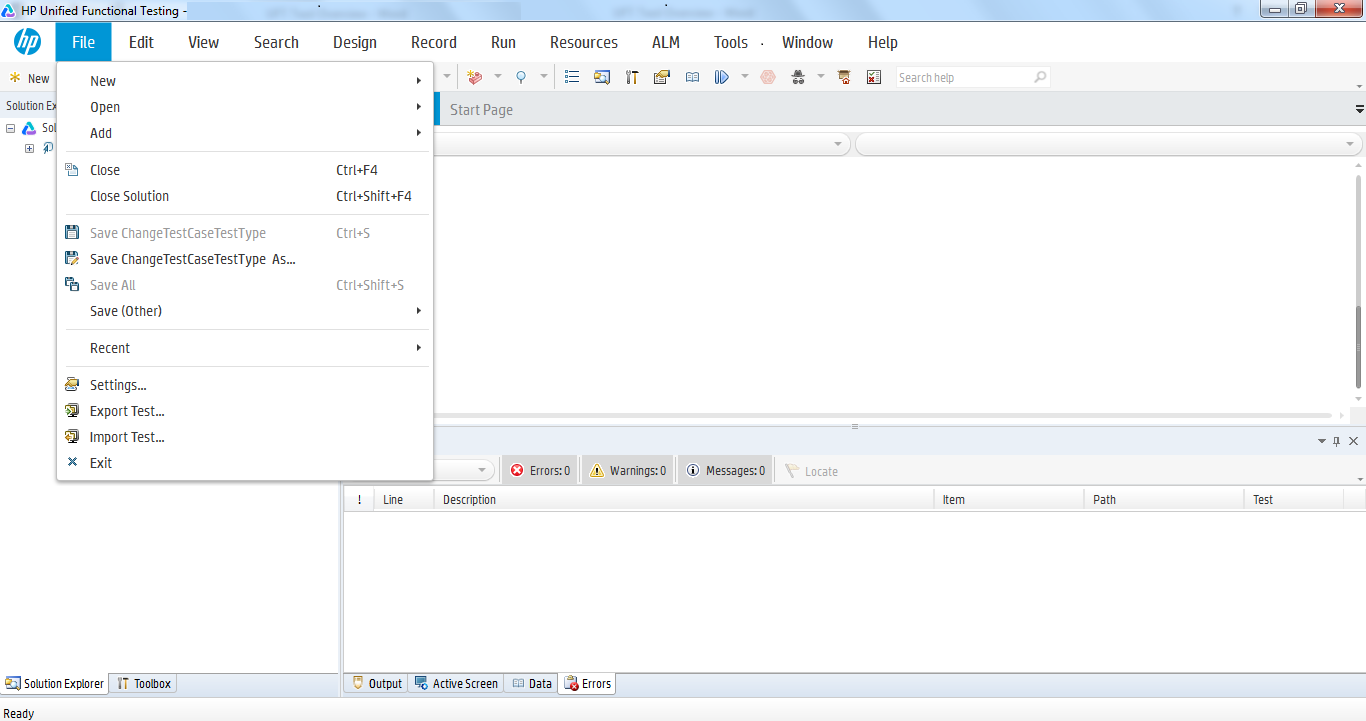Click the Settings gear icon in File menu
1366x721 pixels.
tap(72, 384)
